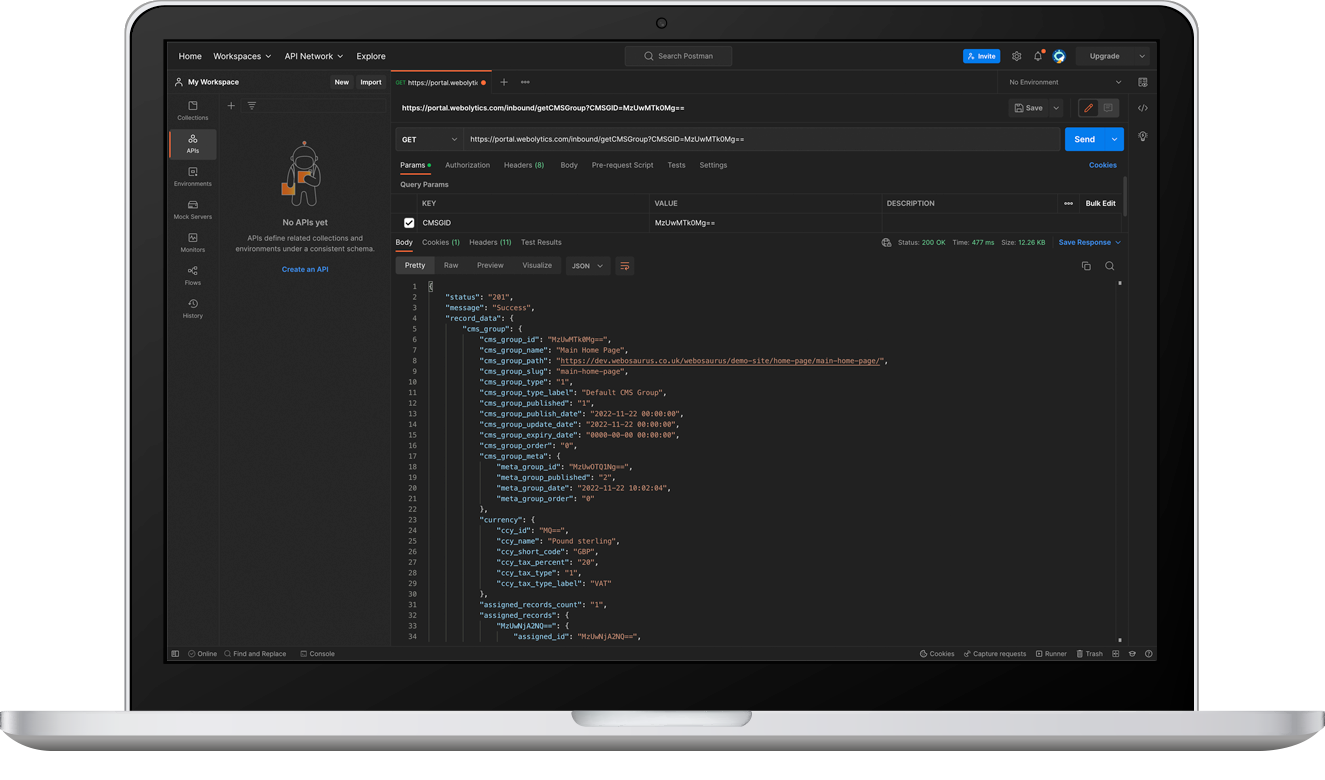This screenshot has width=1325, height=780.
Task: Select the APIs sidebar icon
Action: (x=193, y=144)
